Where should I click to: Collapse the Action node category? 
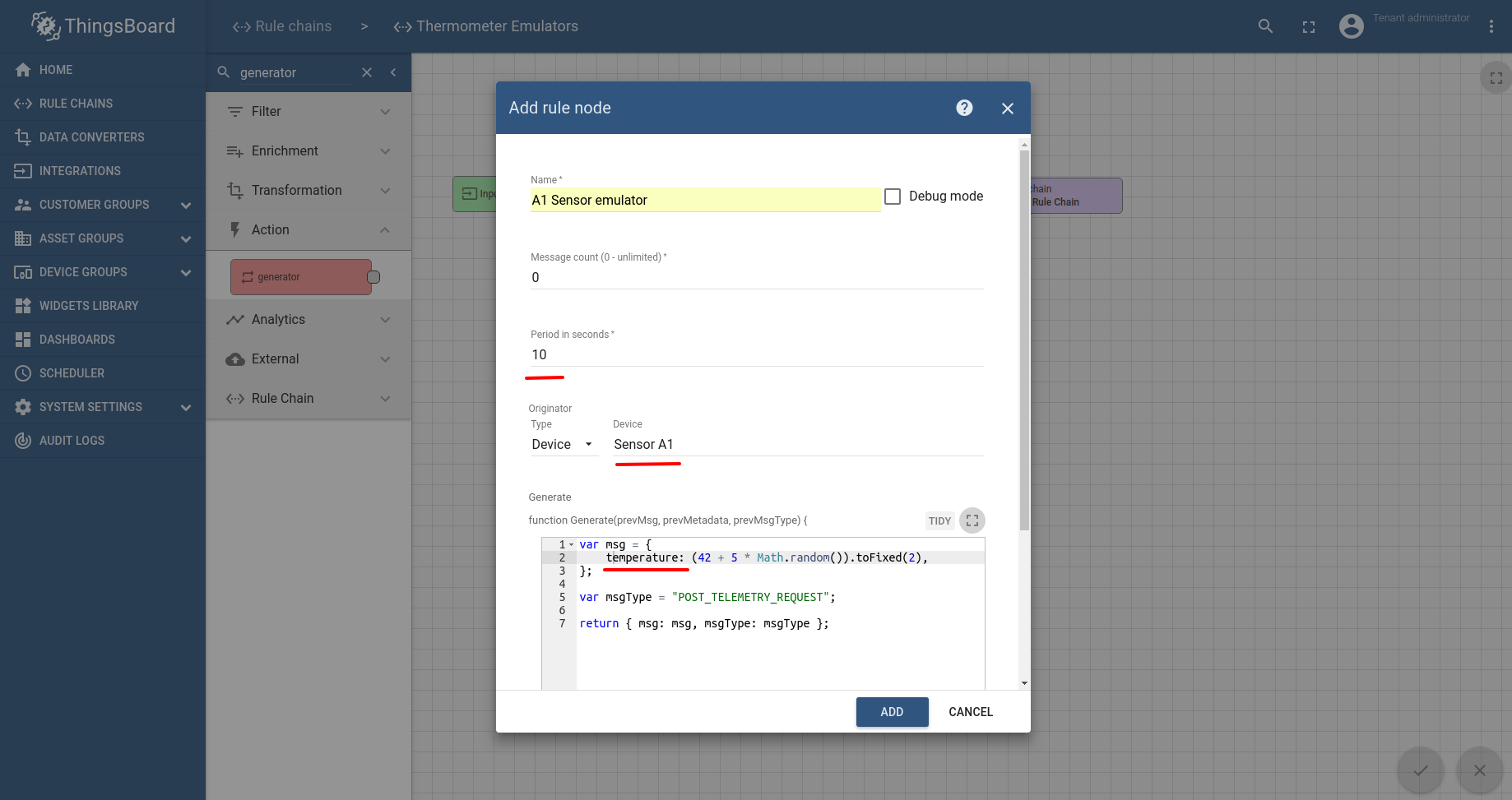308,230
